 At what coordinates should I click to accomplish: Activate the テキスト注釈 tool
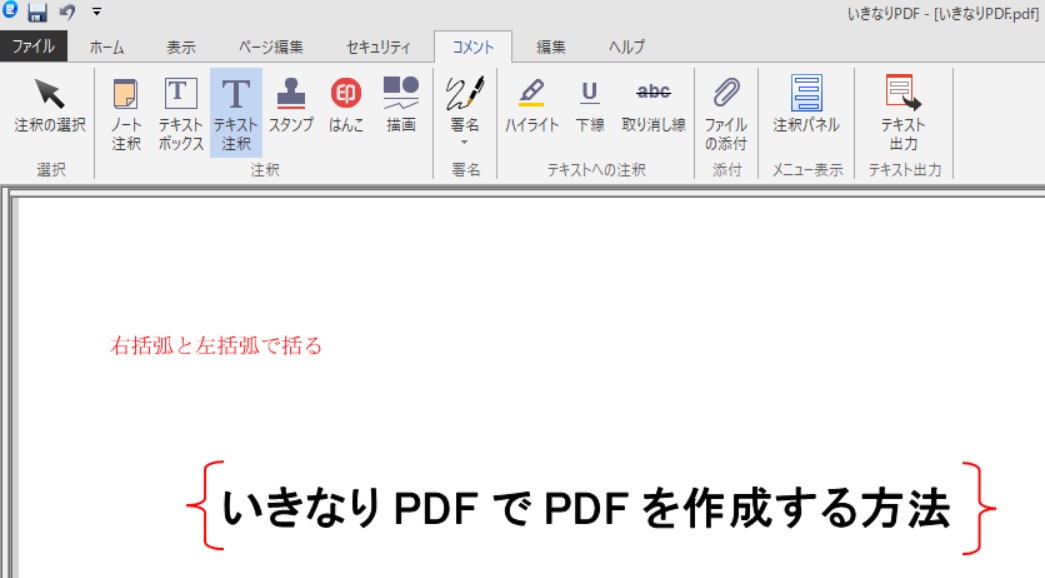coord(236,113)
